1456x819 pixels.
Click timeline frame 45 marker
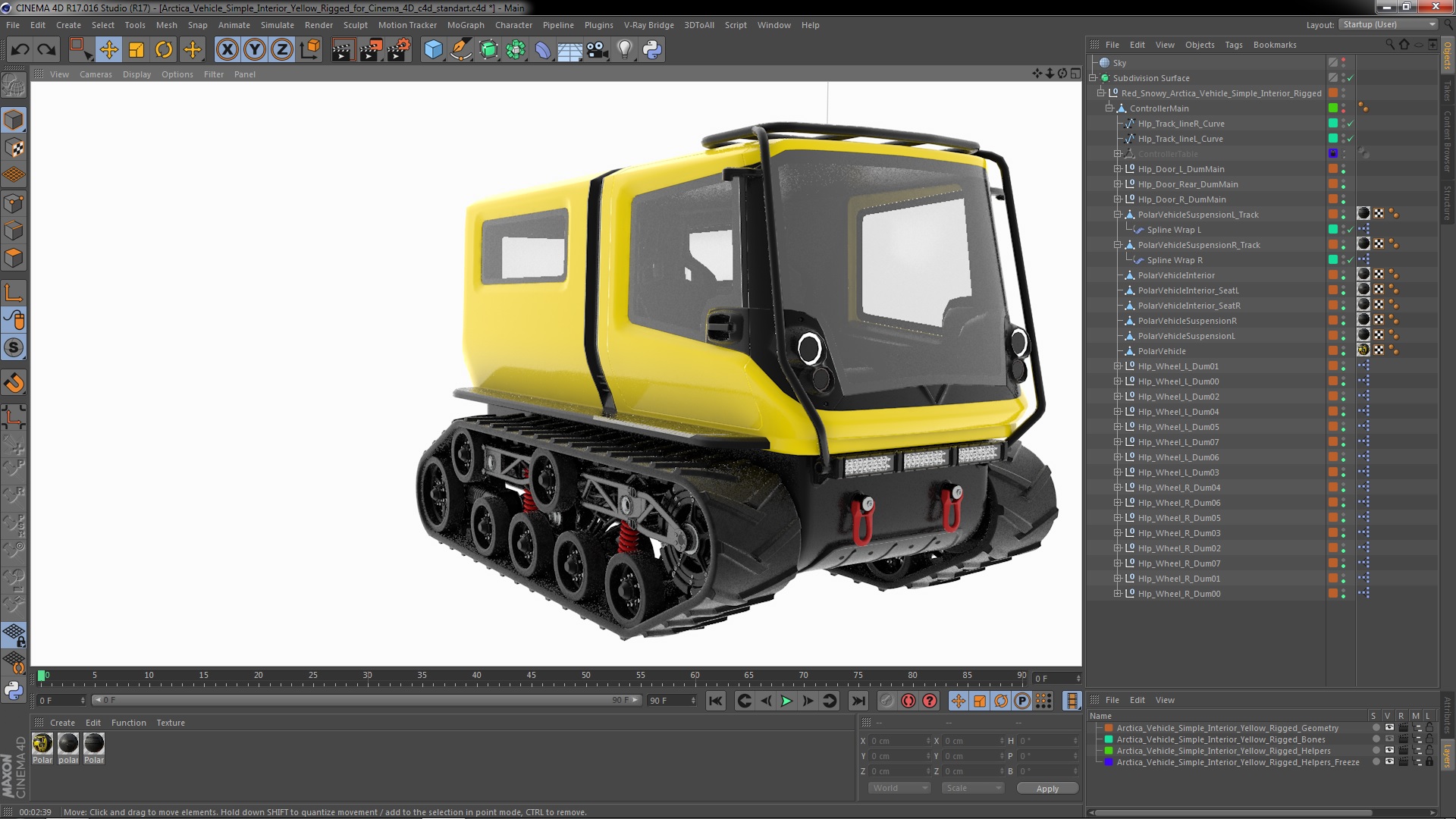[x=531, y=676]
